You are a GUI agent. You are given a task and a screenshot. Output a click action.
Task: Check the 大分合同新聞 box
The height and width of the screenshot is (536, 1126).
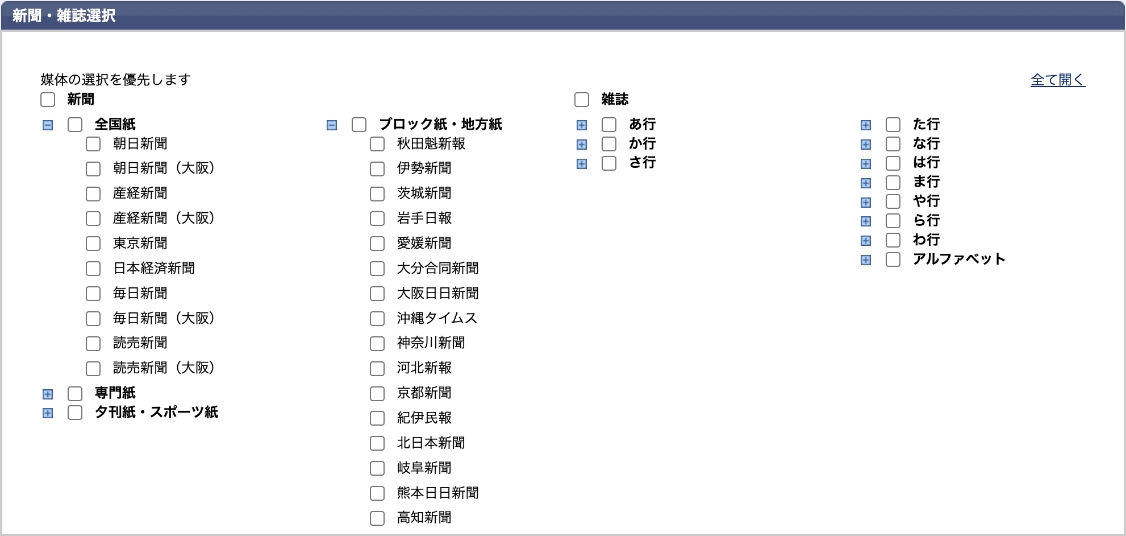(377, 269)
